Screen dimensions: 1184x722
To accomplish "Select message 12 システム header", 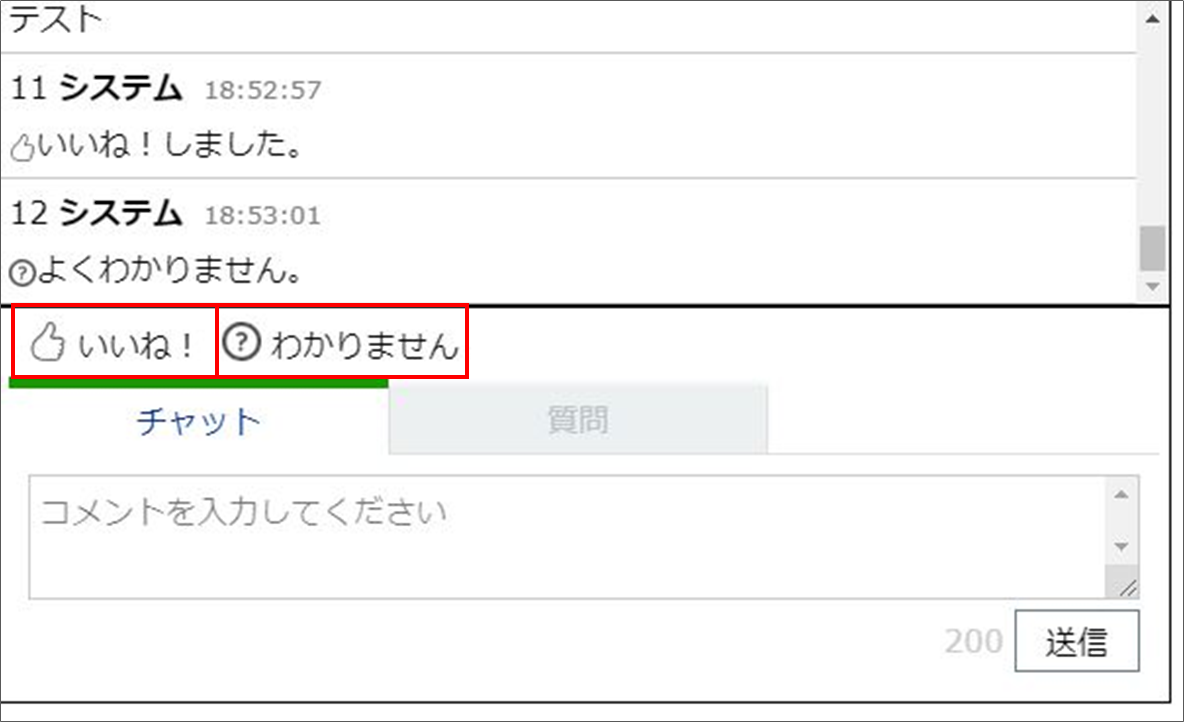I will tap(165, 214).
